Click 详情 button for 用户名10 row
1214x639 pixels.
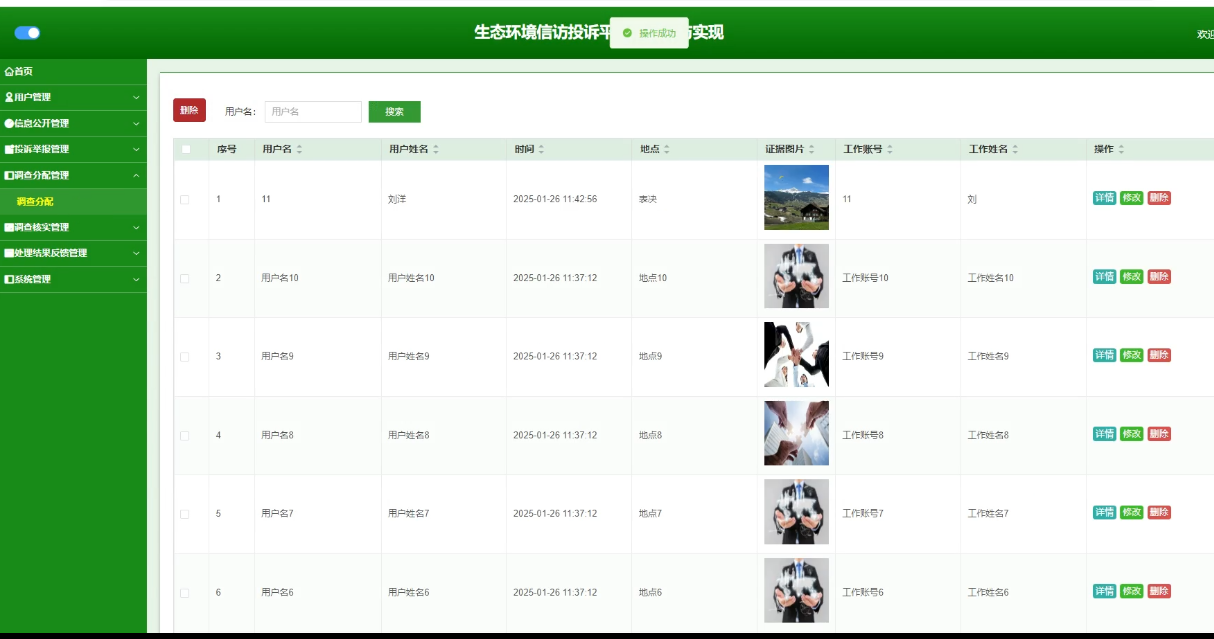click(x=1104, y=277)
